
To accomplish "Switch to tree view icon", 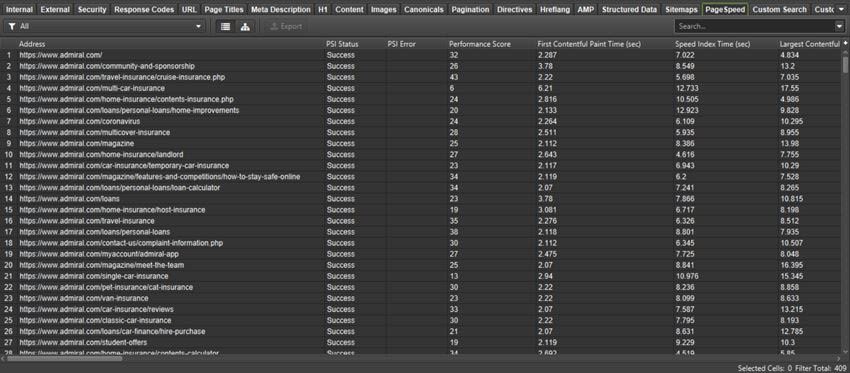I will pyautogui.click(x=245, y=26).
